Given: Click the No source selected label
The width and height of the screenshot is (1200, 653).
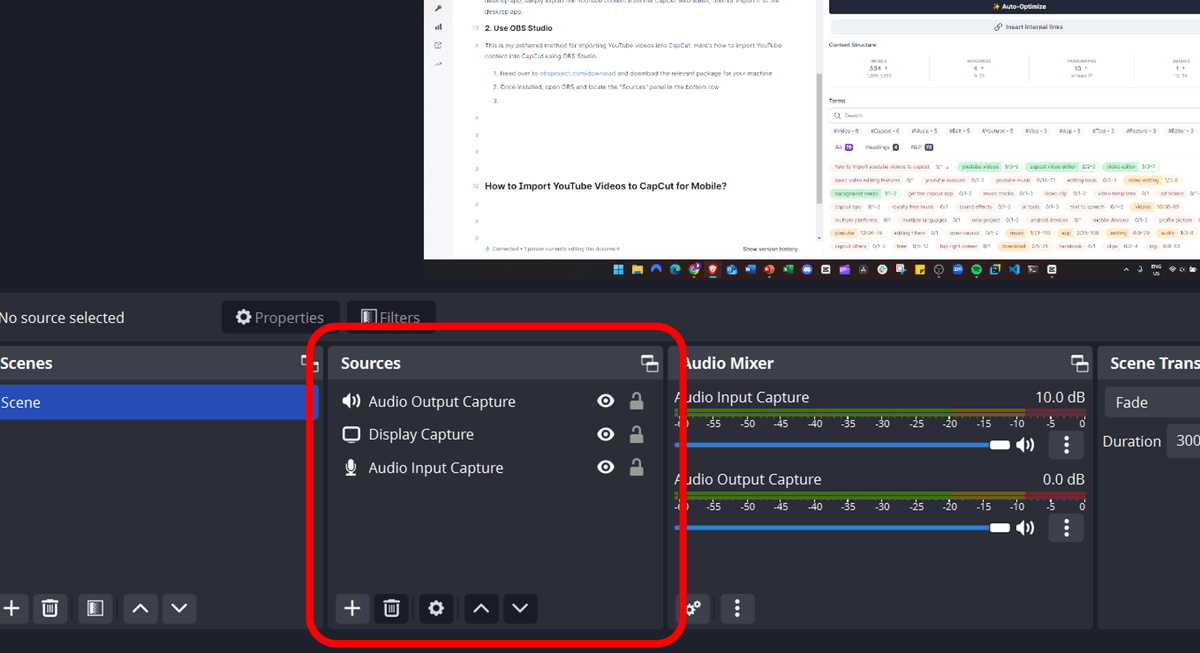Looking at the screenshot, I should click(x=62, y=317).
